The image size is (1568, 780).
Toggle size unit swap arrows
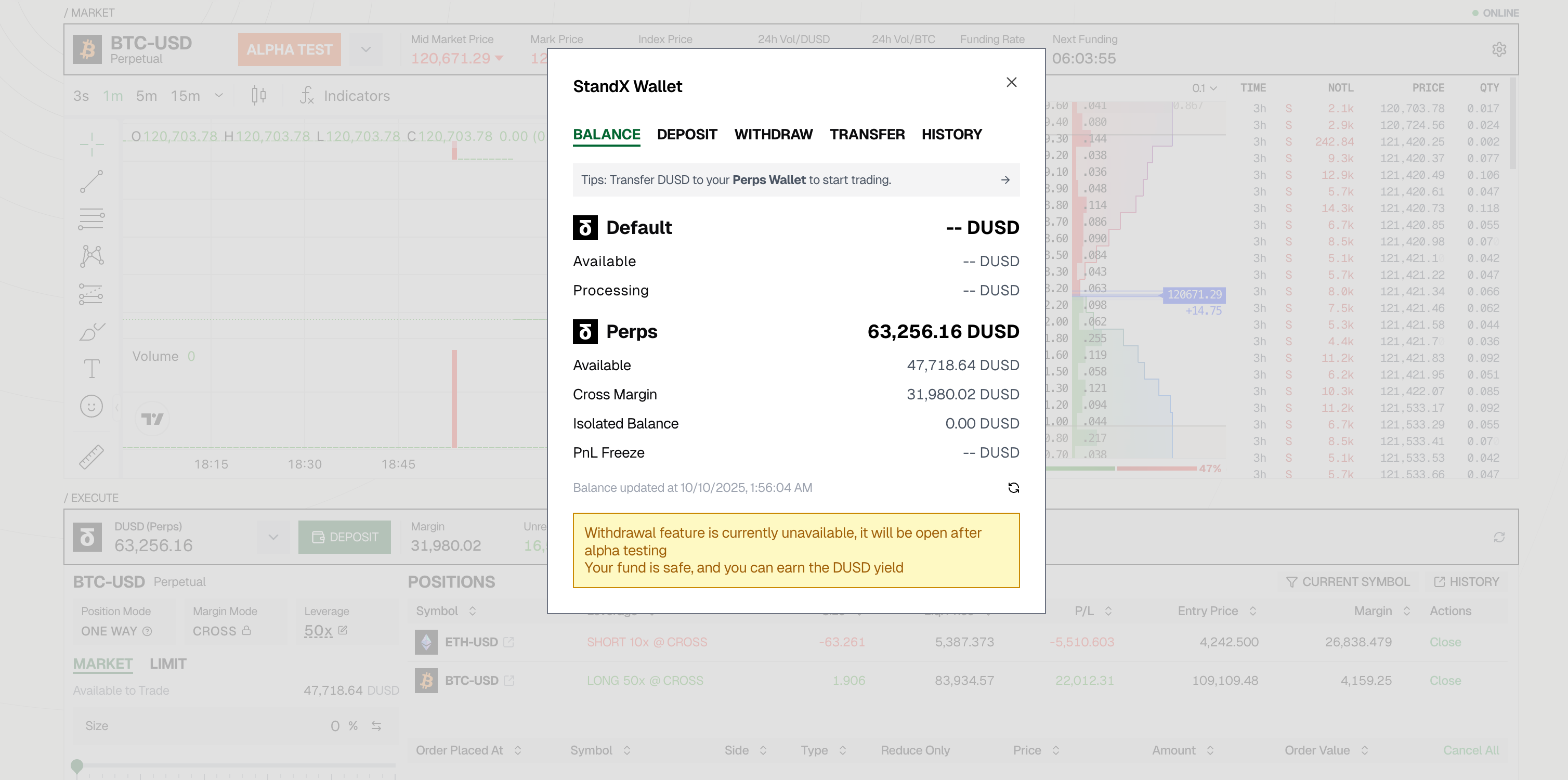tap(376, 726)
